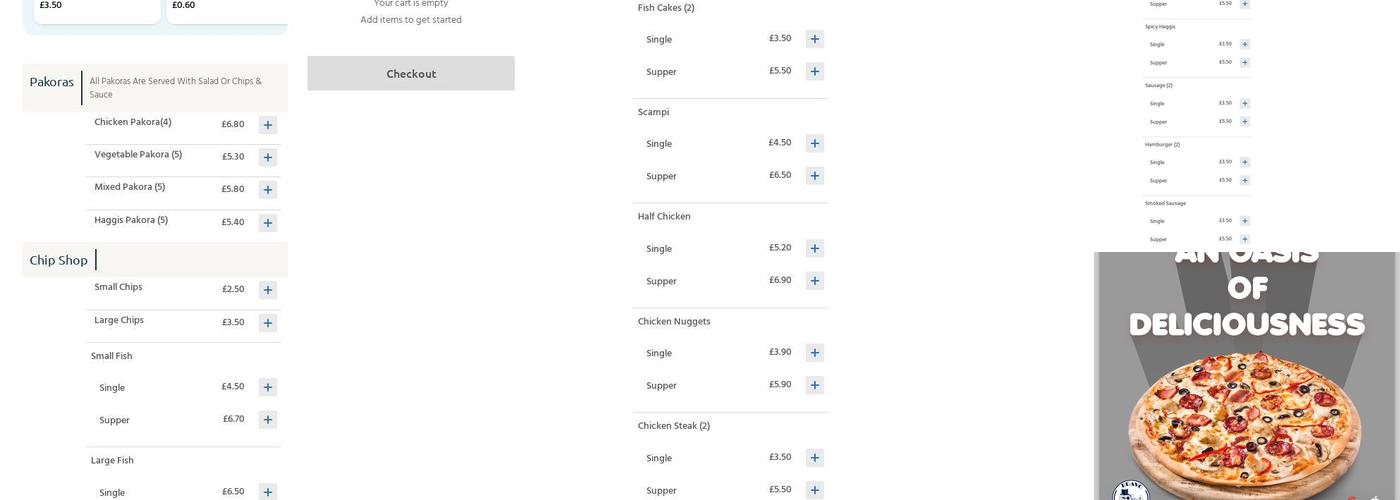Add Chicken Nuggets Single to cart
The image size is (1400, 500).
(815, 353)
